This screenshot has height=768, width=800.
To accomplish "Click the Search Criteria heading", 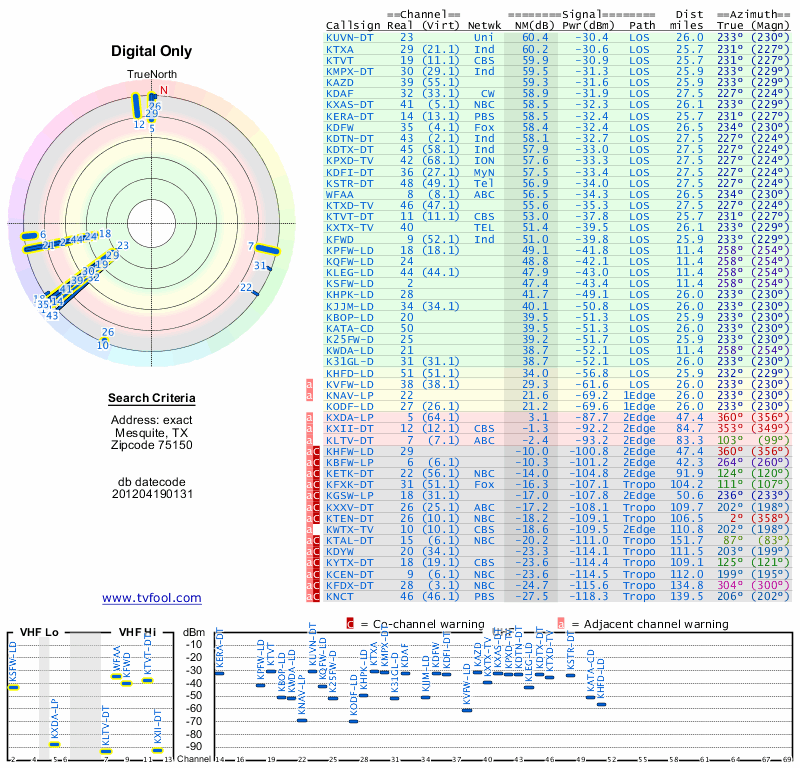I will [152, 398].
